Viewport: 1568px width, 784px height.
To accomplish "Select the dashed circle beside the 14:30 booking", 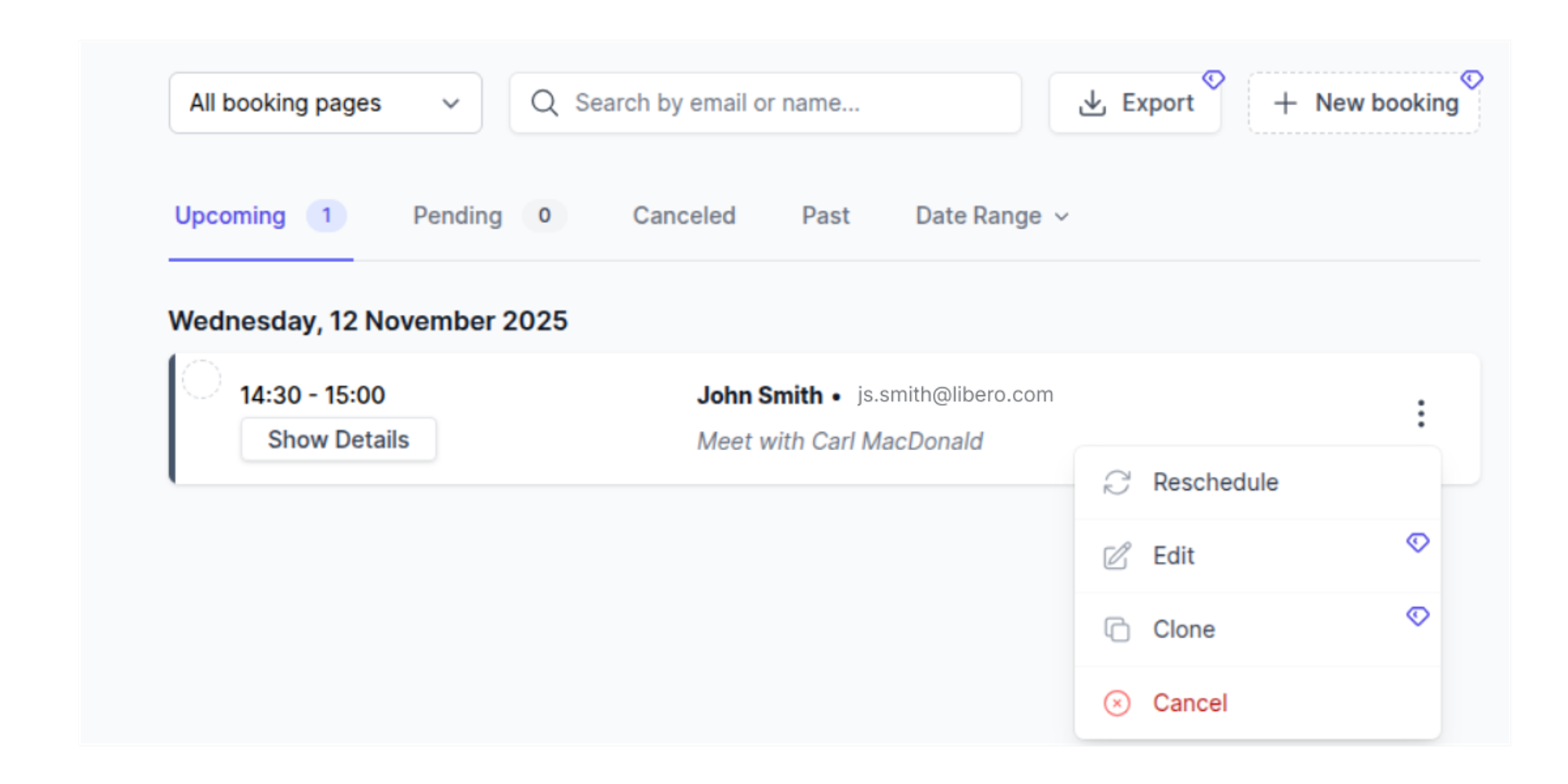I will click(203, 379).
